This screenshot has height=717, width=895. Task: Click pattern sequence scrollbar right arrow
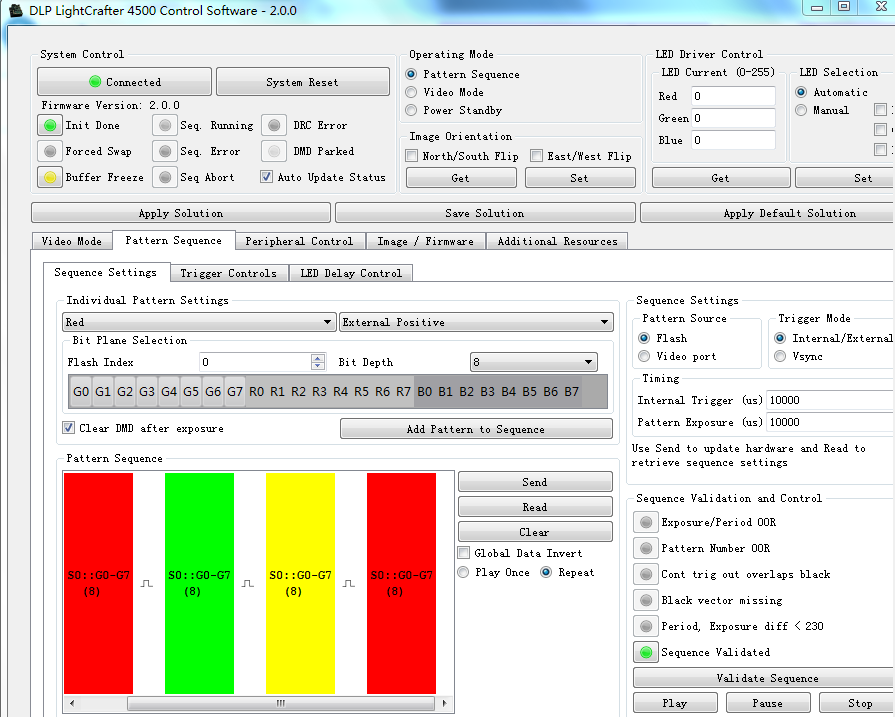point(445,703)
